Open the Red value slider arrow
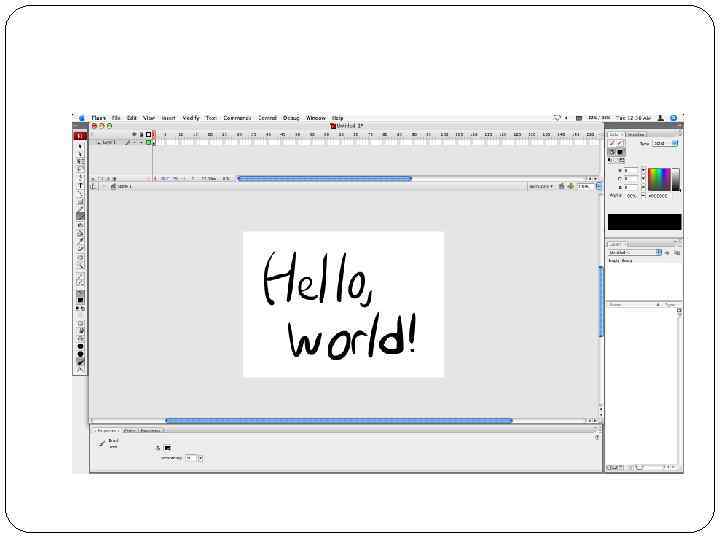 [643, 170]
